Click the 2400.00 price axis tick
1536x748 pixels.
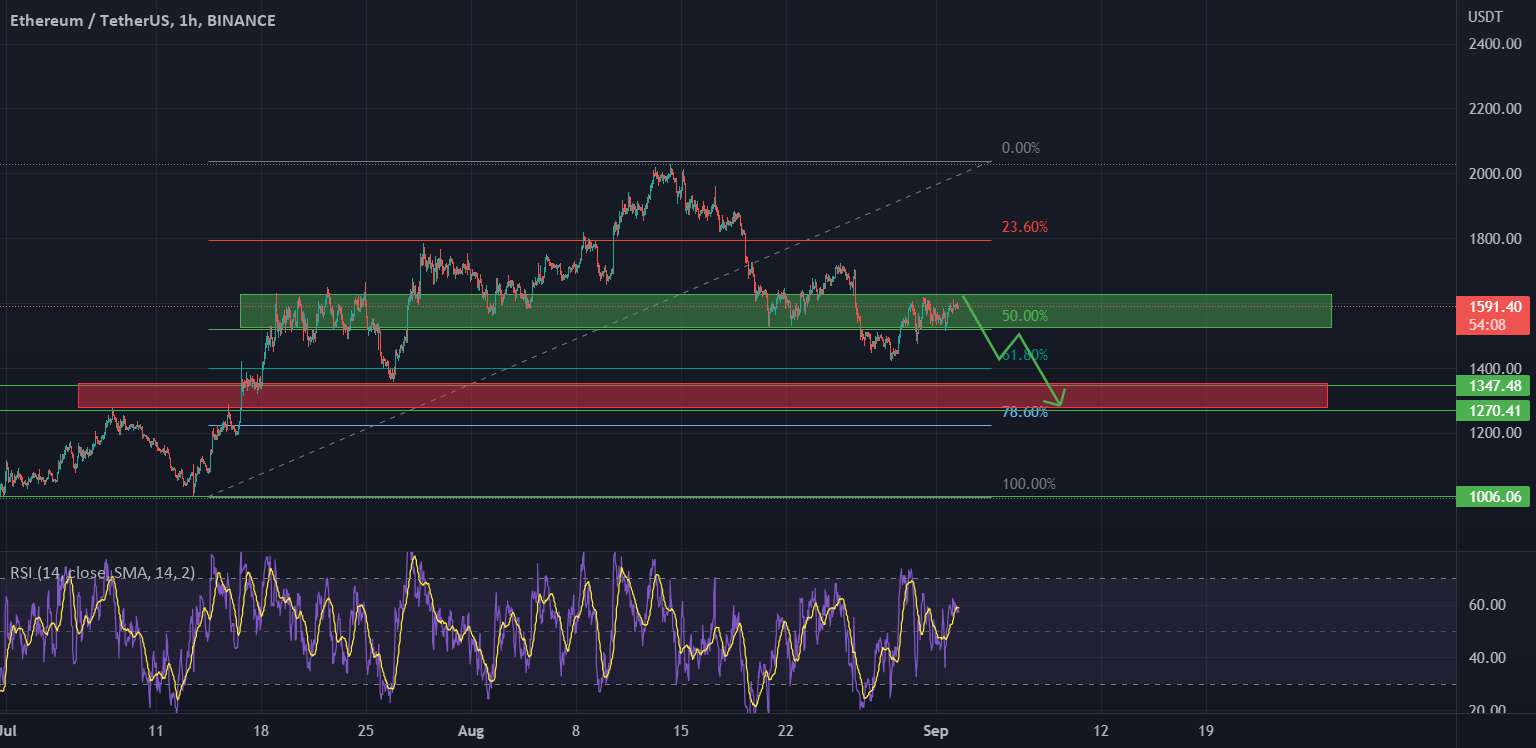point(1494,44)
